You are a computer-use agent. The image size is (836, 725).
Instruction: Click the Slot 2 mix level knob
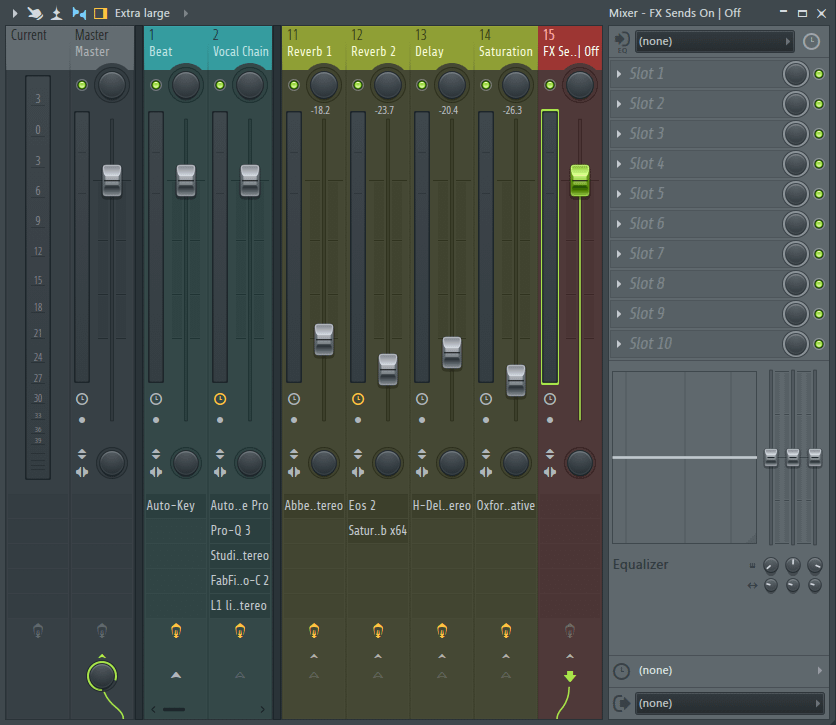[x=795, y=104]
